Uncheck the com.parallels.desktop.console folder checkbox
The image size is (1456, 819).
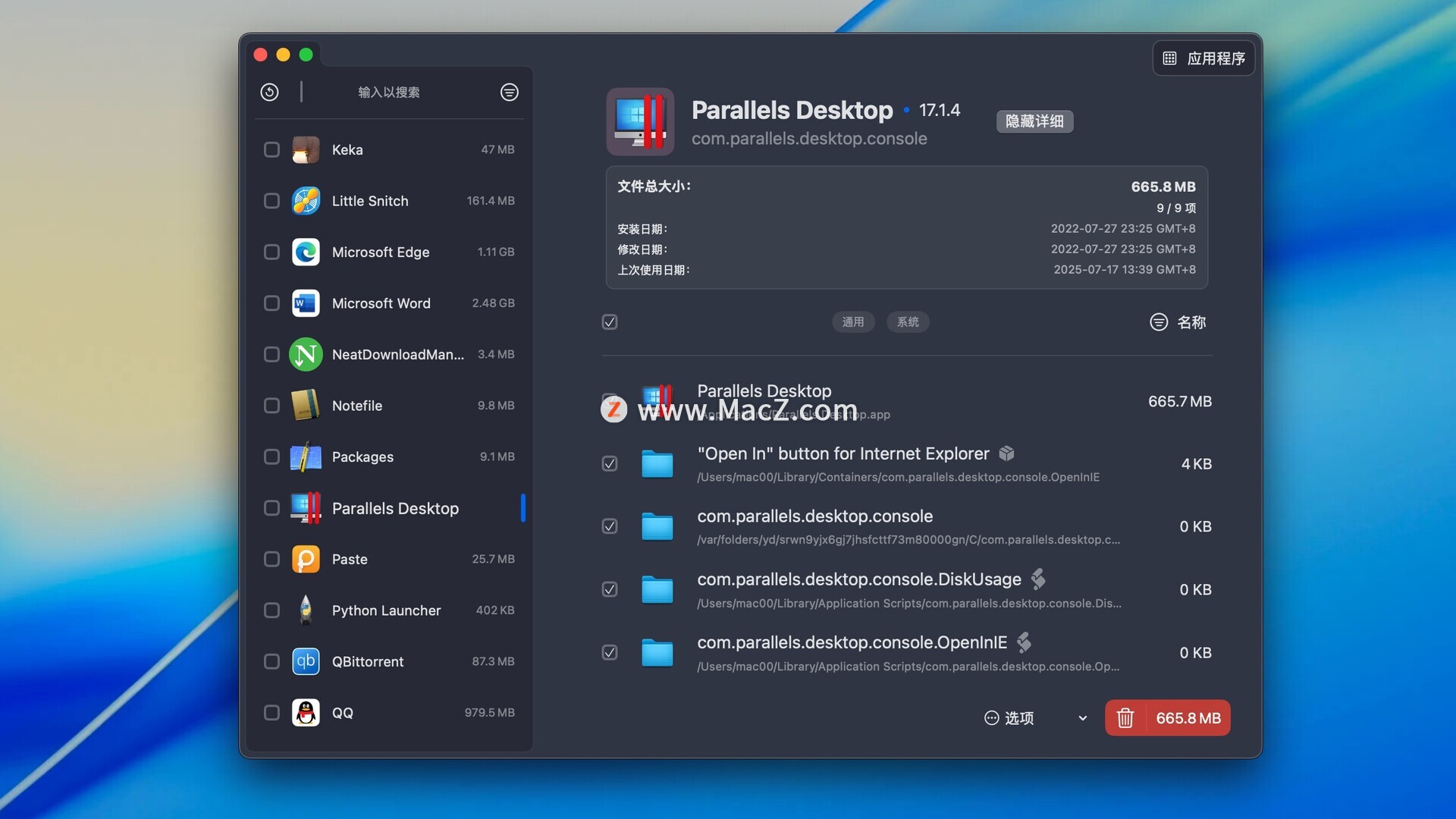click(x=610, y=526)
